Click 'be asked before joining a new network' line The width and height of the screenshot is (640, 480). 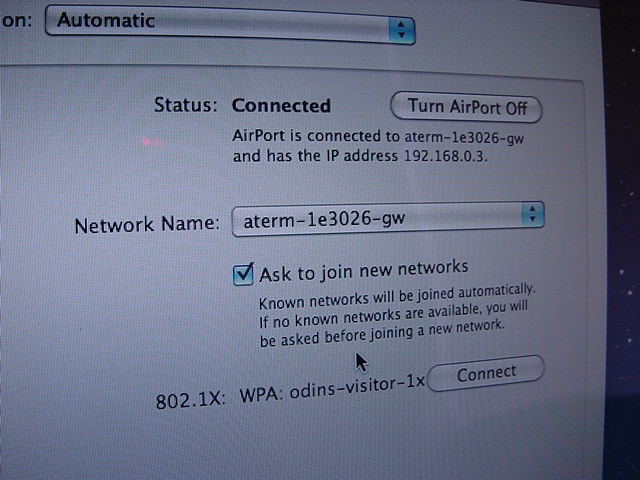pos(382,333)
